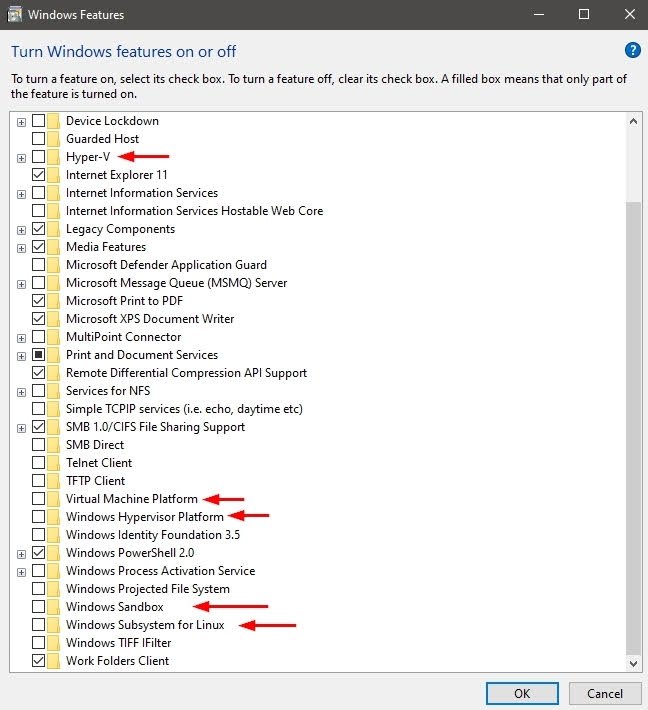
Task: Select the MultiPoint Connector label
Action: click(124, 337)
